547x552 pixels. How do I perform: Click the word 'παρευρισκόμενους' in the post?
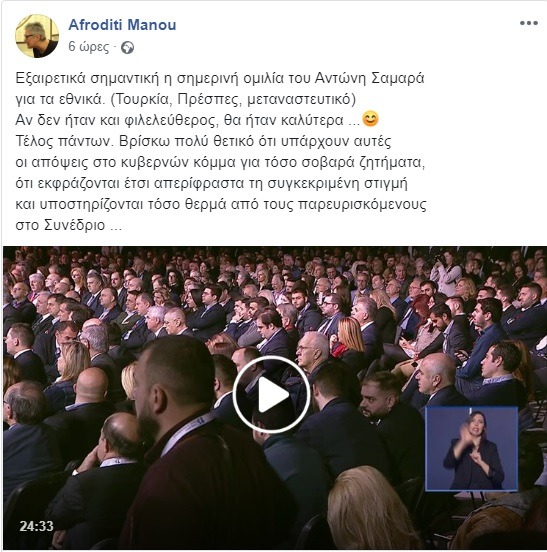click(362, 205)
